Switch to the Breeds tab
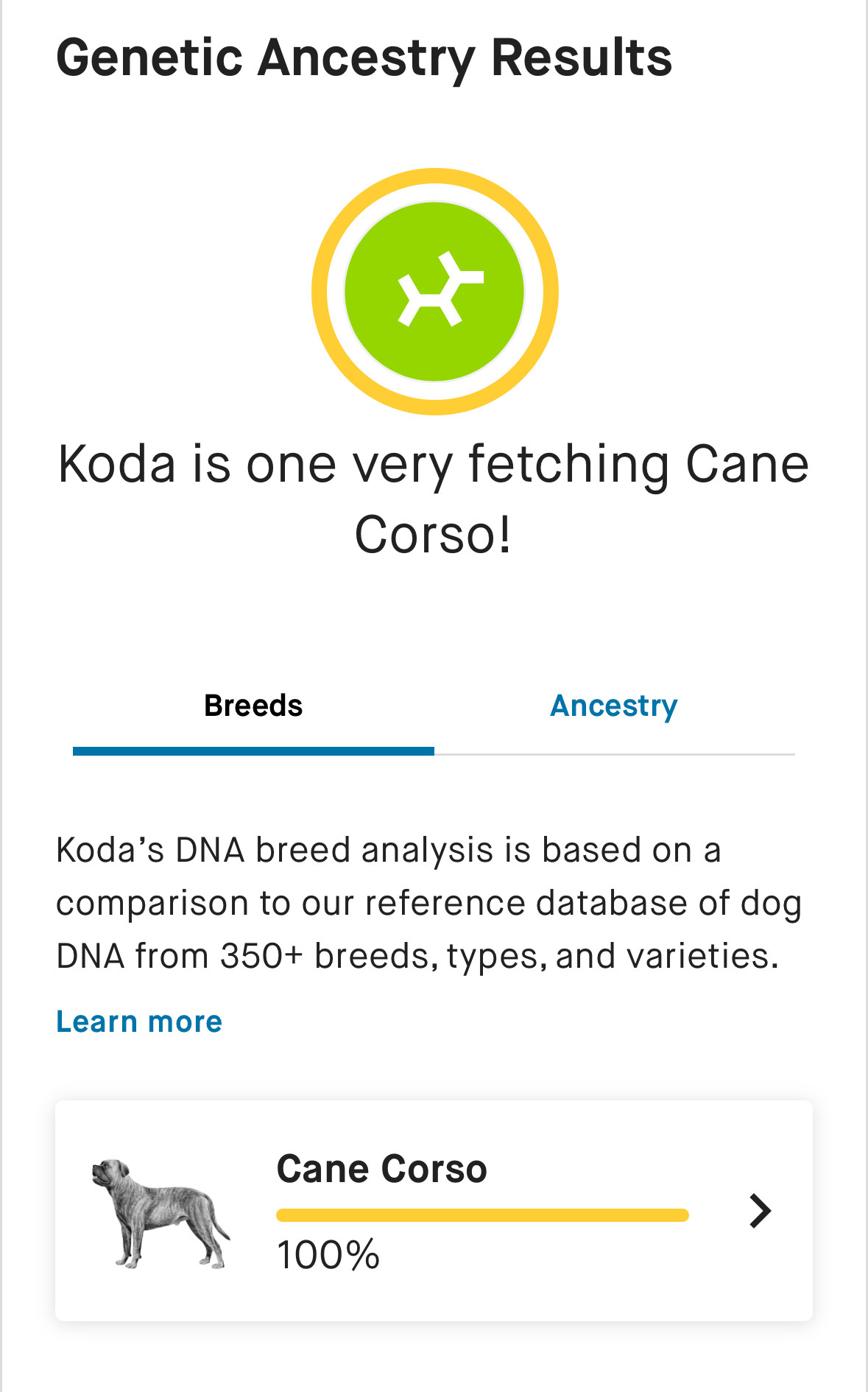This screenshot has height=1392, width=868. (x=253, y=706)
